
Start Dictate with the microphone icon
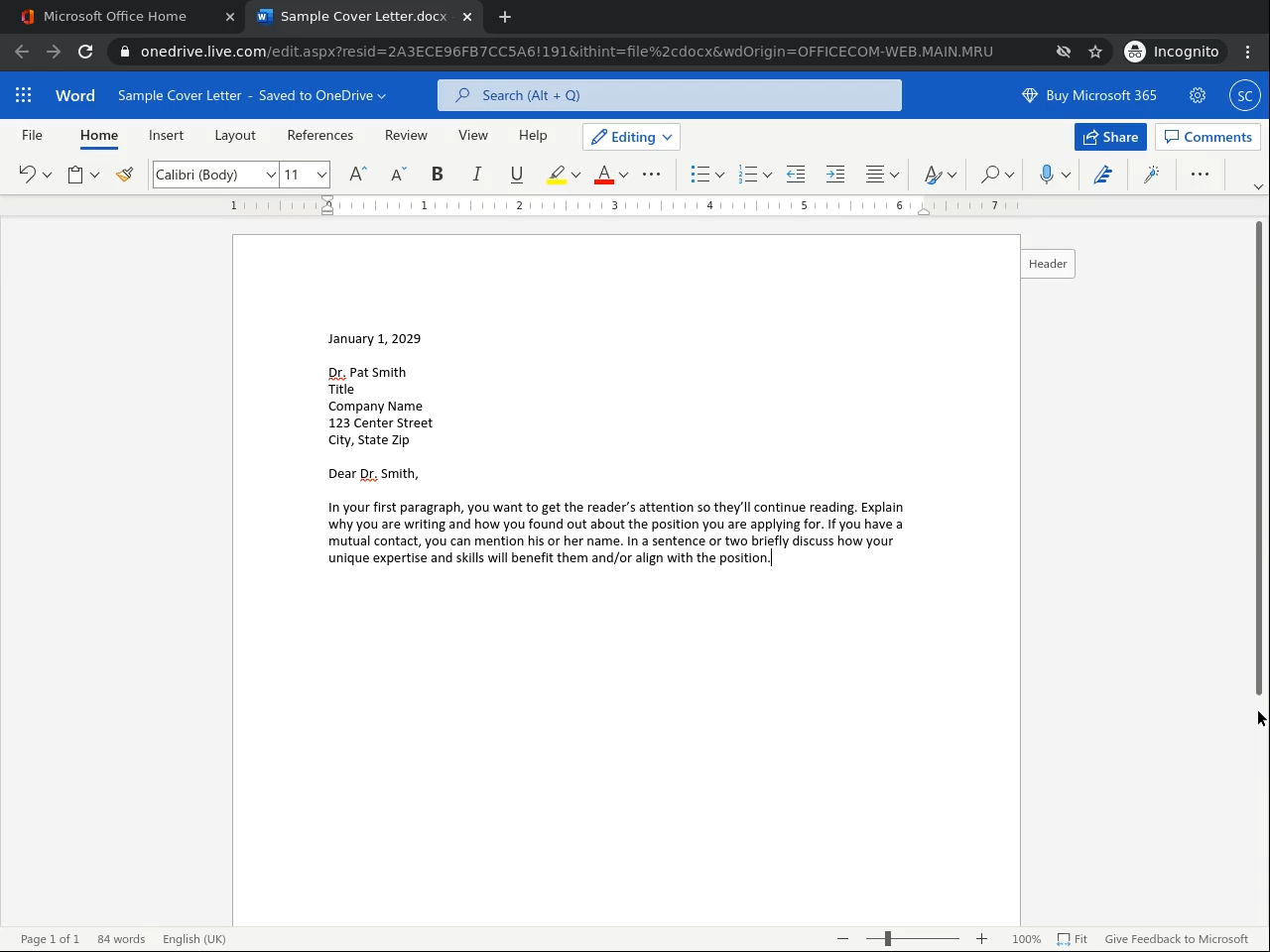pos(1046,175)
